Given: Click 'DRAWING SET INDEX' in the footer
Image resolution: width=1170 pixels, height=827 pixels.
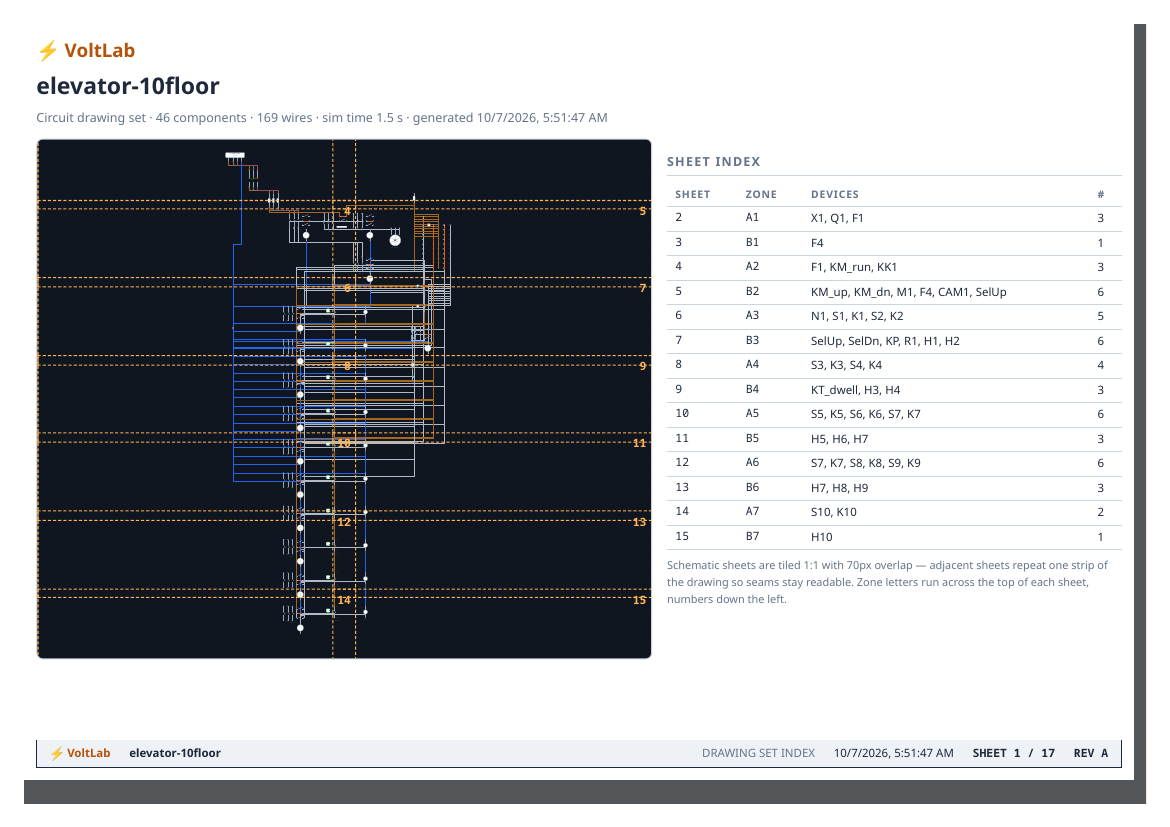Looking at the screenshot, I should [x=758, y=753].
